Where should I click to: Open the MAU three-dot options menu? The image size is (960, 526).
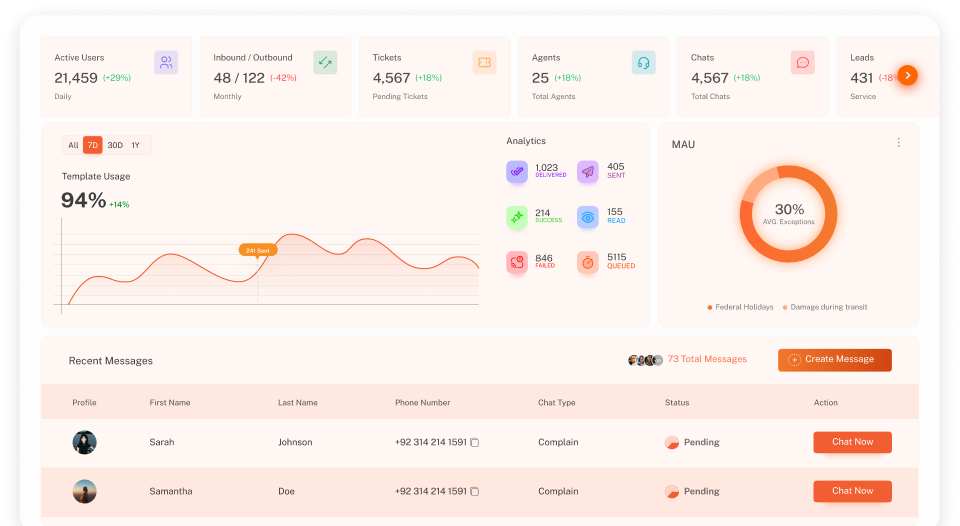(x=898, y=143)
